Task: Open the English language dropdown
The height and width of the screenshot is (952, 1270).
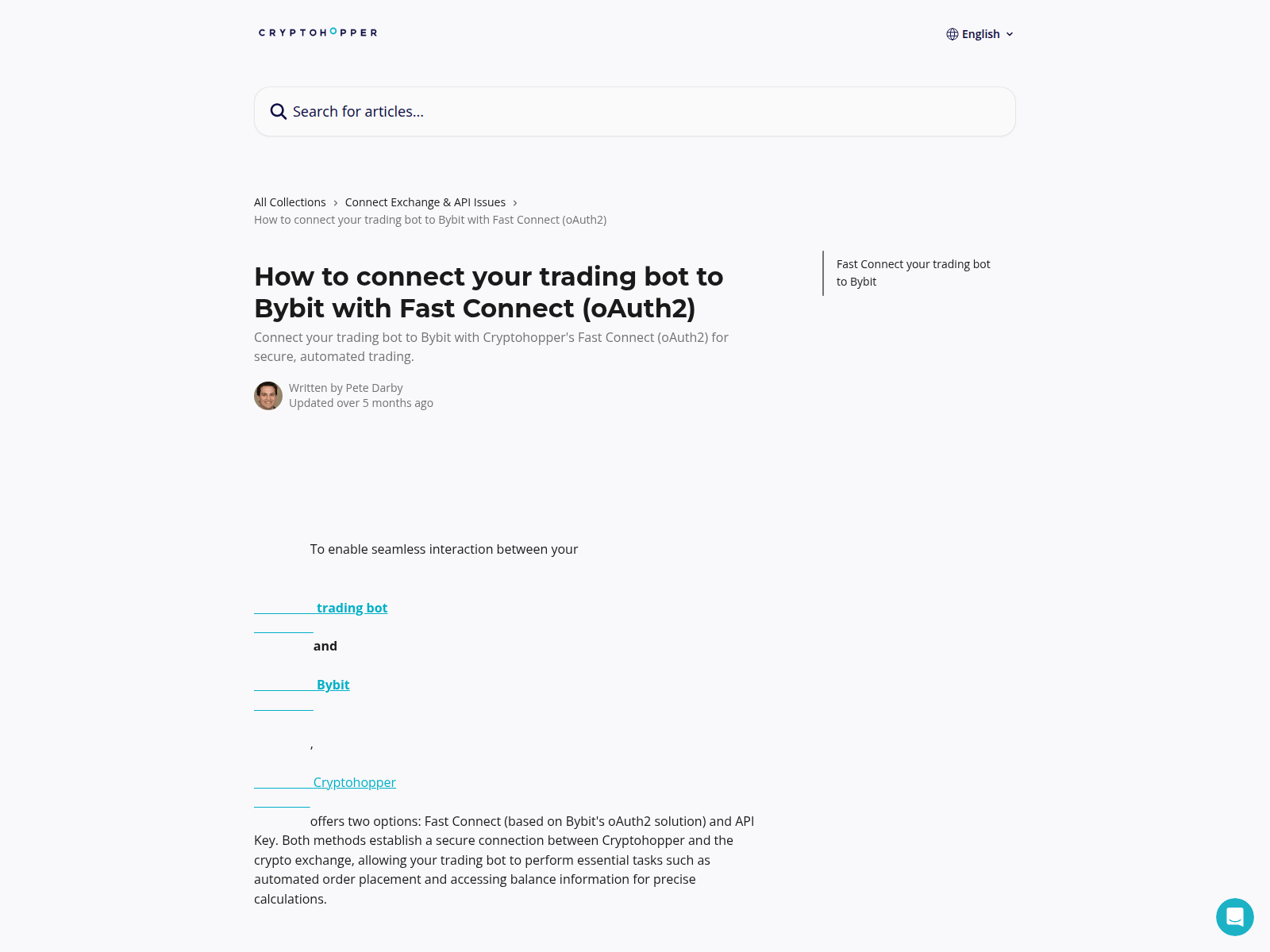Action: (x=980, y=34)
